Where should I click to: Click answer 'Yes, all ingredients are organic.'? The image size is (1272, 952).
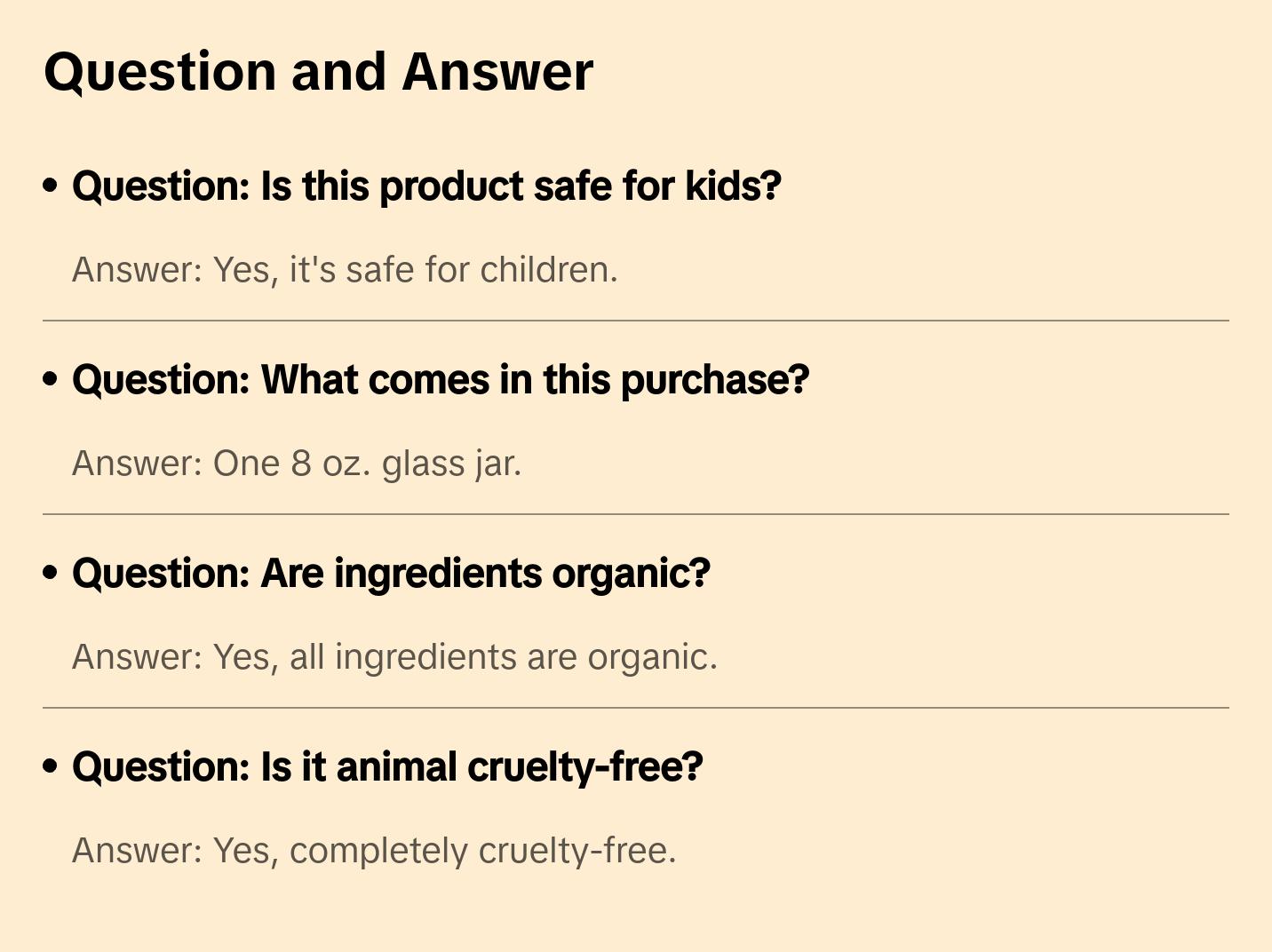(394, 657)
